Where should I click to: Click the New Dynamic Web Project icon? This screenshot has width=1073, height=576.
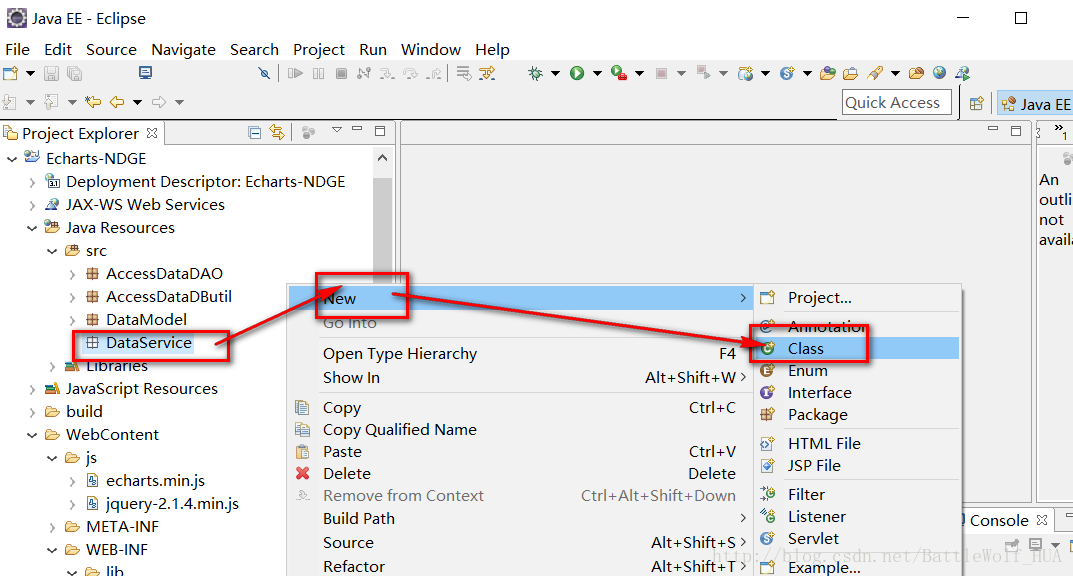[745, 73]
